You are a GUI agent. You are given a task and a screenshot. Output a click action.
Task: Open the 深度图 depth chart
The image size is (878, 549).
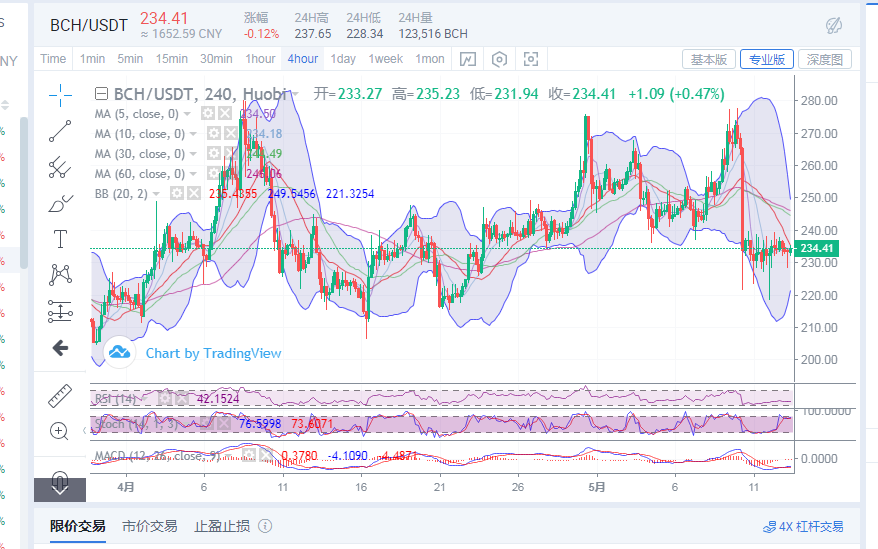pyautogui.click(x=825, y=59)
